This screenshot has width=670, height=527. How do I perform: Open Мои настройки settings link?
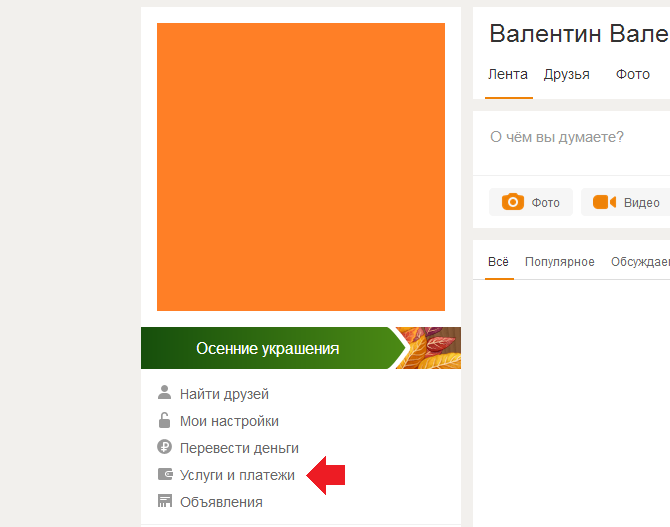click(x=229, y=421)
